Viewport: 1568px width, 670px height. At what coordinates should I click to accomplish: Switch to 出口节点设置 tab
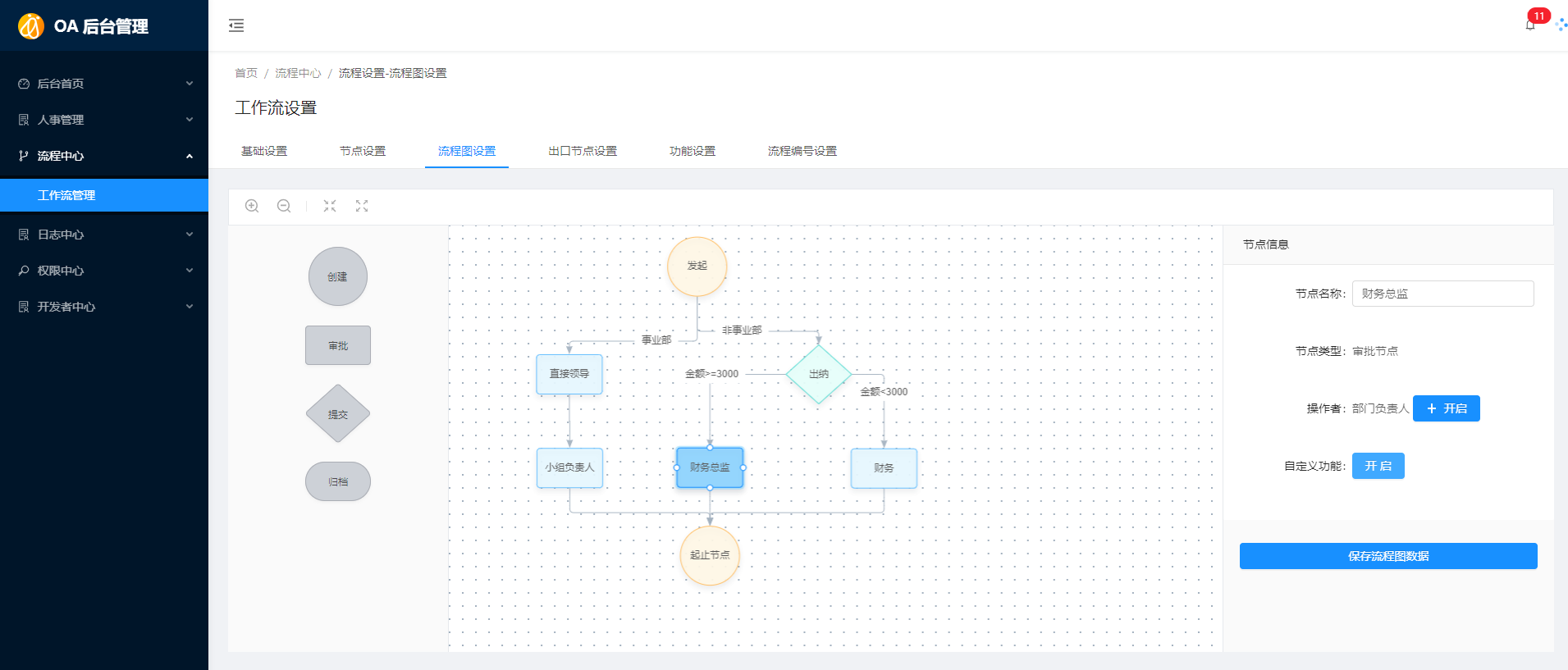click(x=583, y=151)
